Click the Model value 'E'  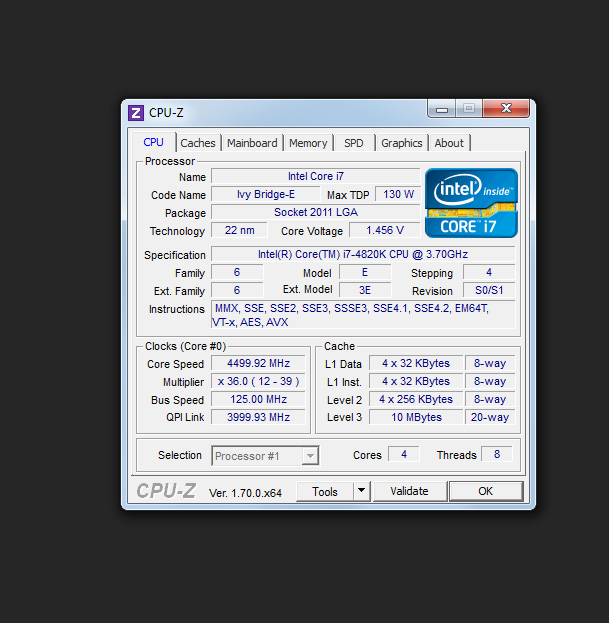365,272
